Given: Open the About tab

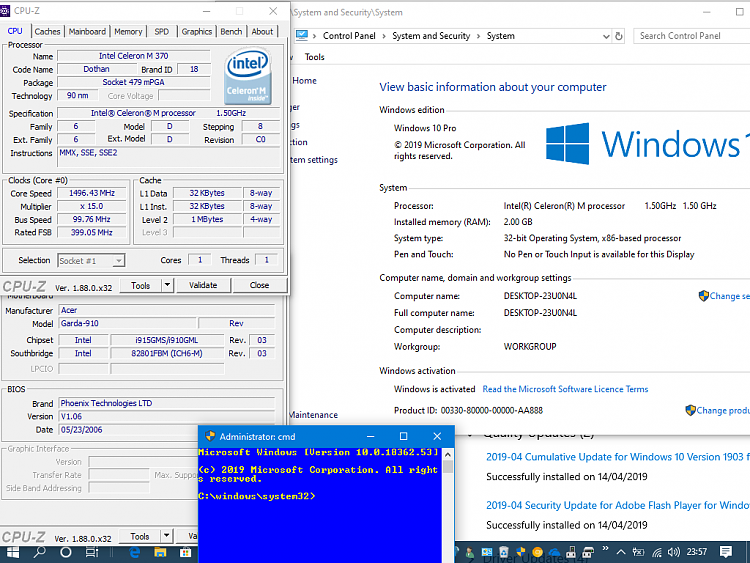Looking at the screenshot, I should click(x=262, y=32).
